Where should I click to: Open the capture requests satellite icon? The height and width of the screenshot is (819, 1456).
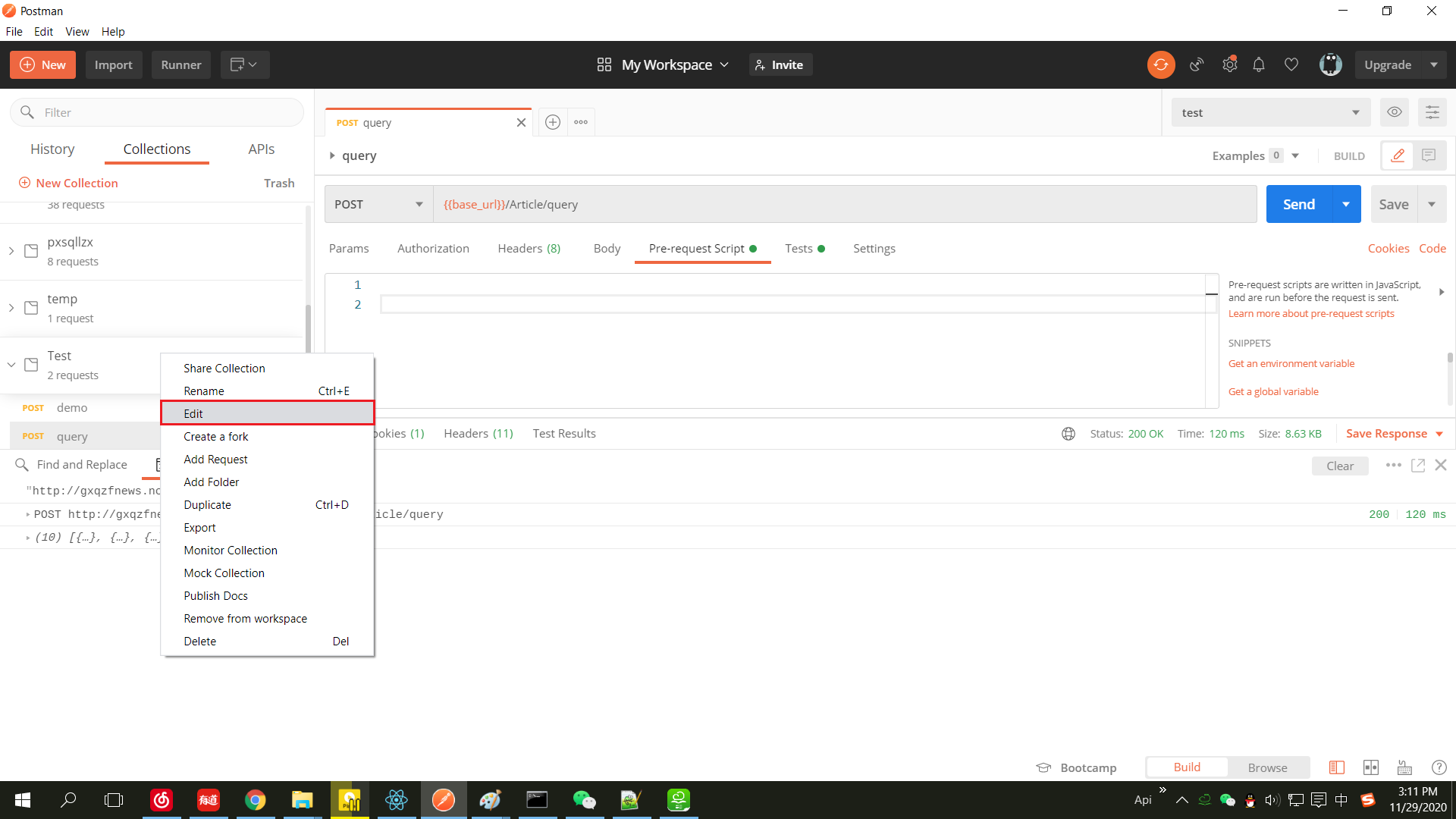coord(1197,64)
